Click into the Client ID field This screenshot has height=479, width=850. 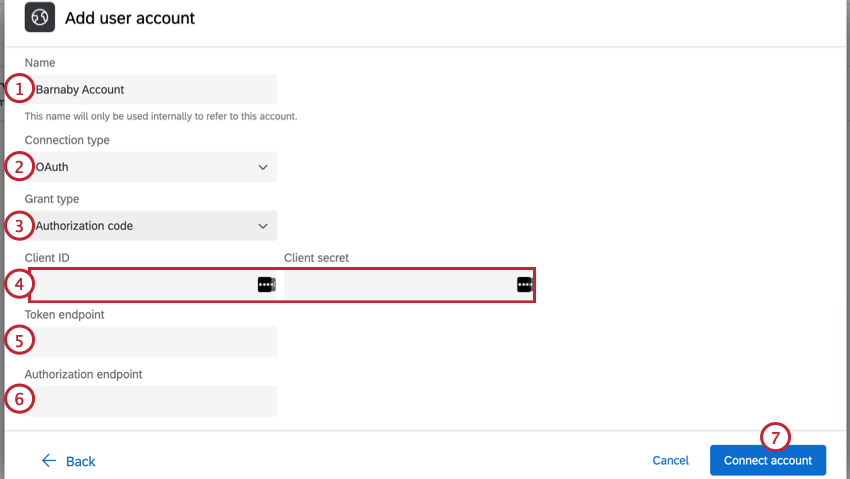(x=140, y=285)
